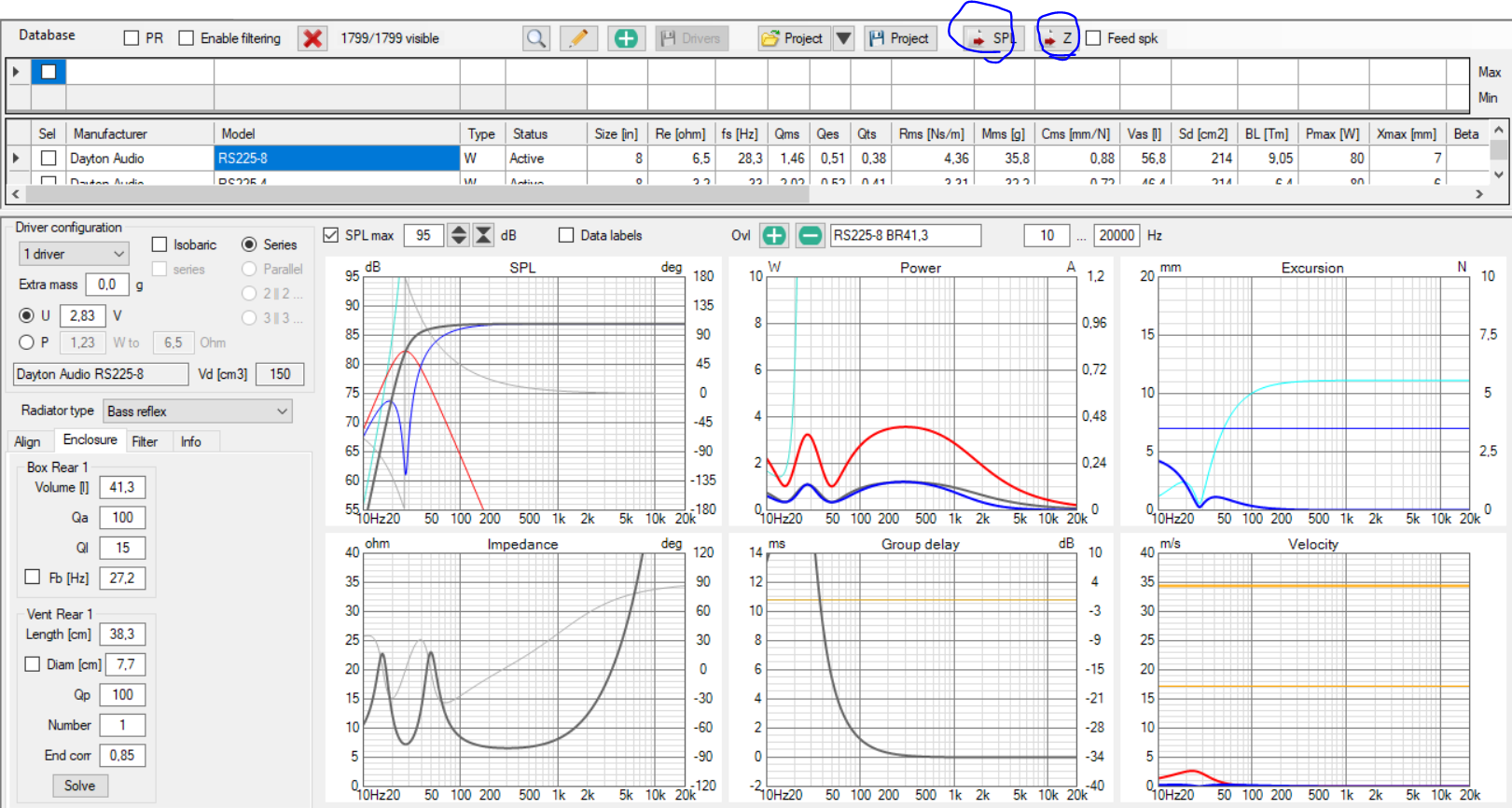Viewport: 1512px width, 808px height.
Task: Open the Radiator type Bass reflex dropdown
Action: 197,411
